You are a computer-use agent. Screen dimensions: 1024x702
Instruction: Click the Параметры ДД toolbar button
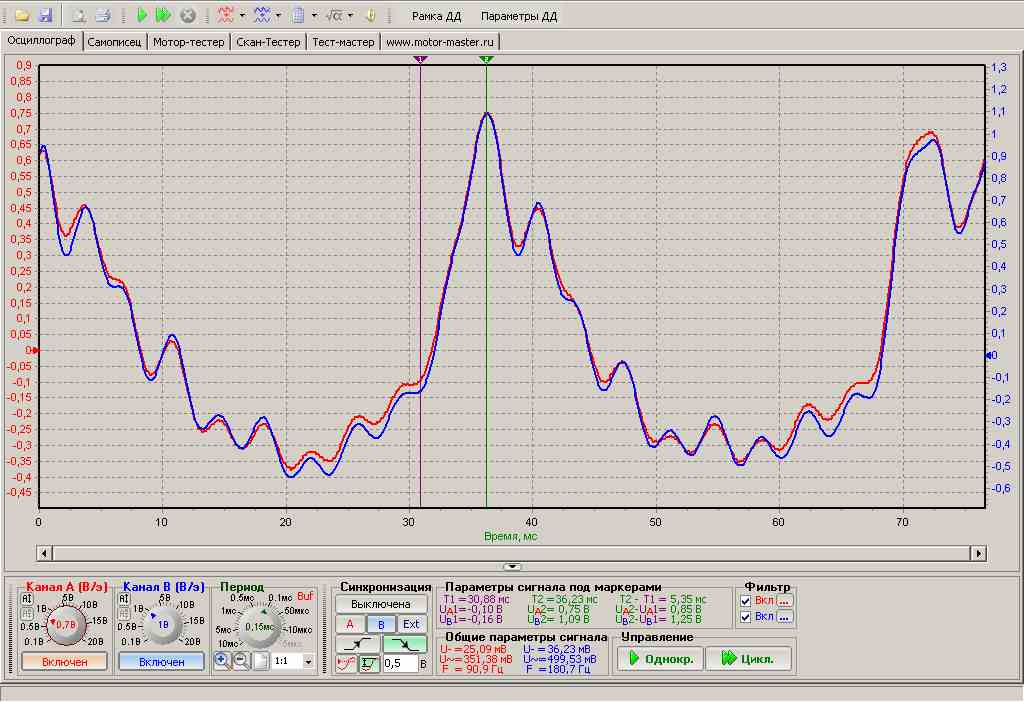click(518, 17)
